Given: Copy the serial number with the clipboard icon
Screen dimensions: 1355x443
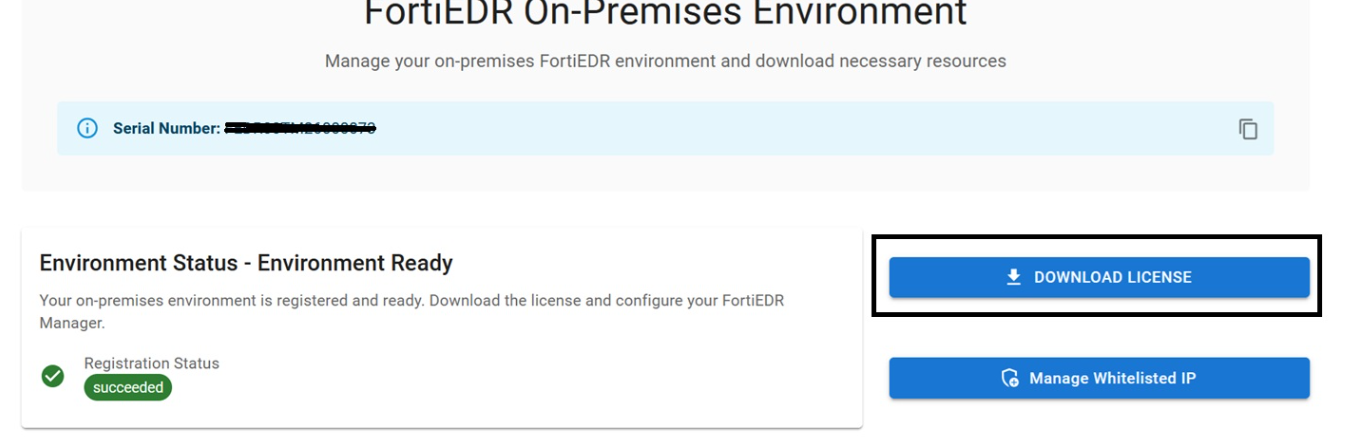Looking at the screenshot, I should (x=1247, y=128).
